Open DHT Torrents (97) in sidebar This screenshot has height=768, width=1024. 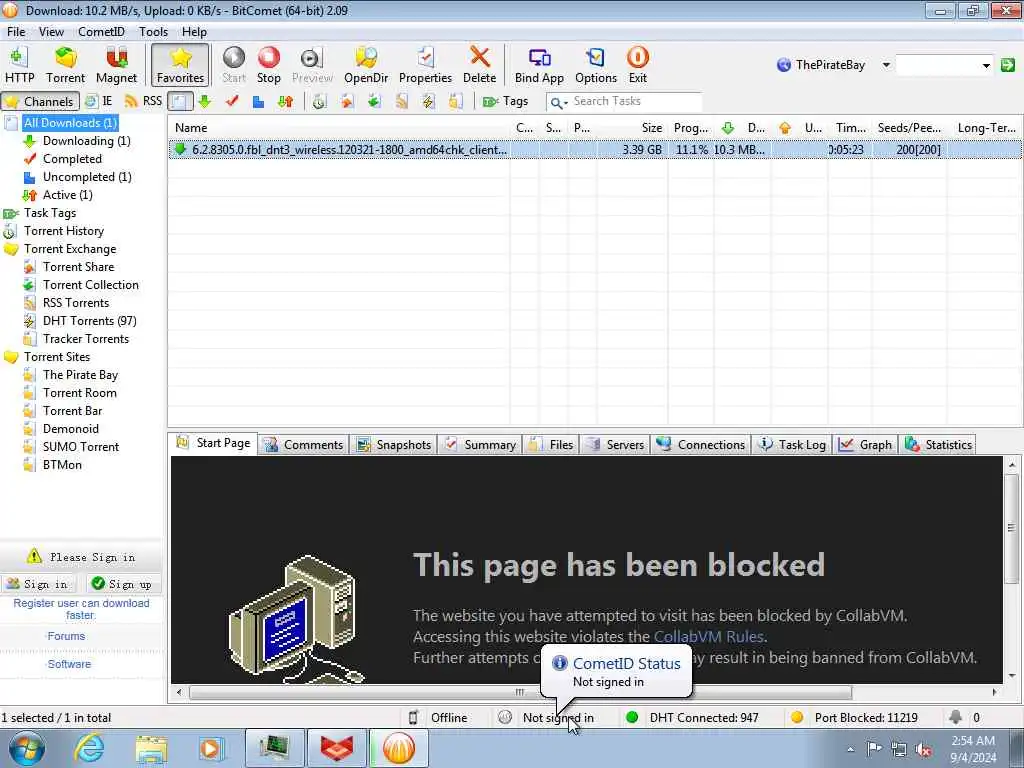coord(89,321)
